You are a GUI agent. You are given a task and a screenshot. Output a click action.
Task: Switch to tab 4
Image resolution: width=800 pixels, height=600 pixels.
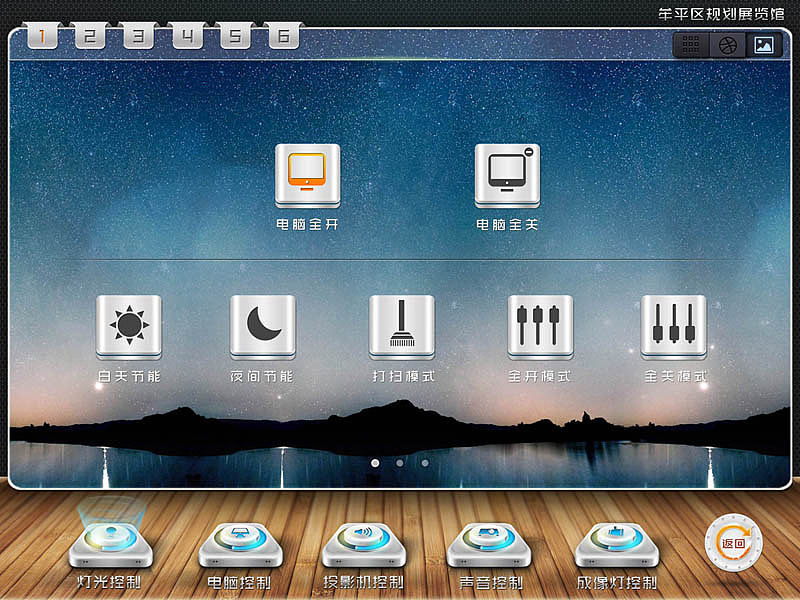point(187,36)
